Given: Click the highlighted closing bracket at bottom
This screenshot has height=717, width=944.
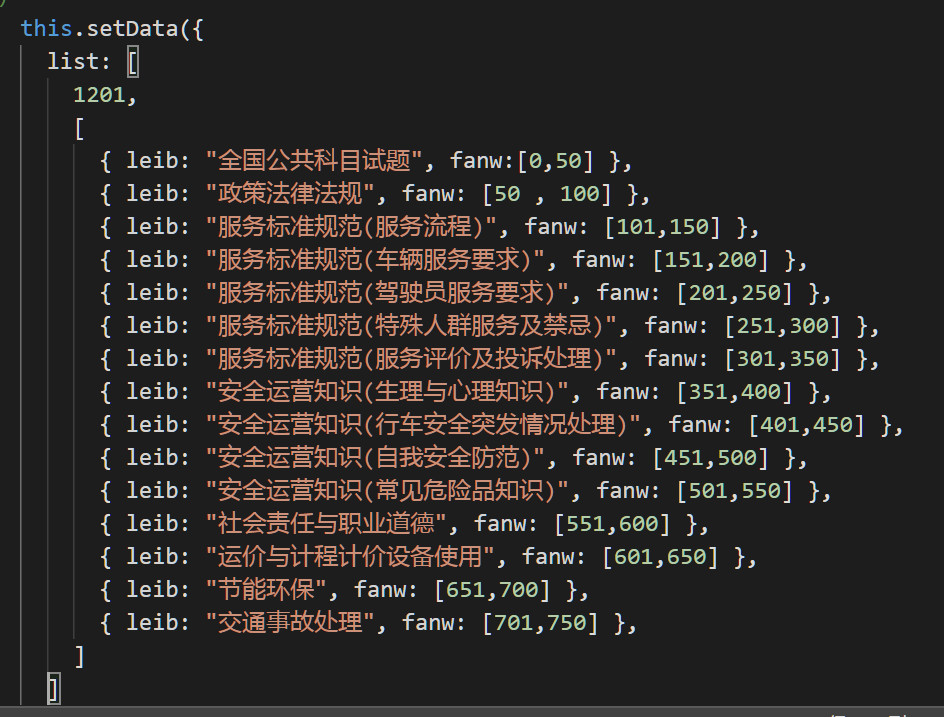Looking at the screenshot, I should click(53, 689).
